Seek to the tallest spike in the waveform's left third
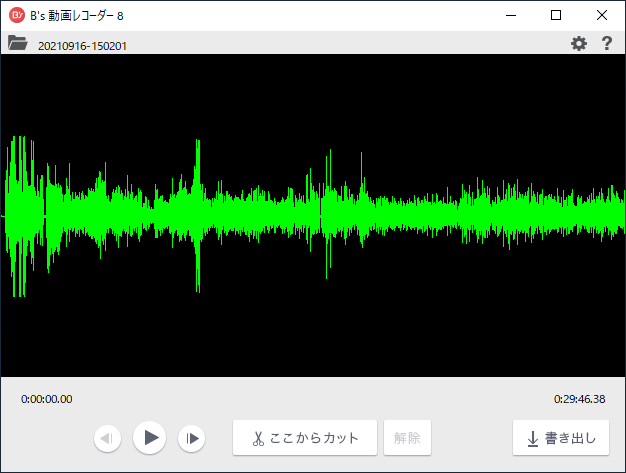The width and height of the screenshot is (626, 473). 198,215
